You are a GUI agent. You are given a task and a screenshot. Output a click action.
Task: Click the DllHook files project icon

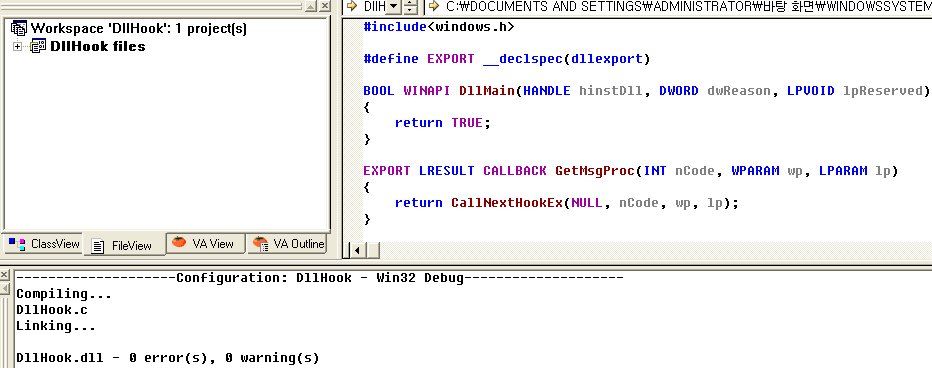38,46
